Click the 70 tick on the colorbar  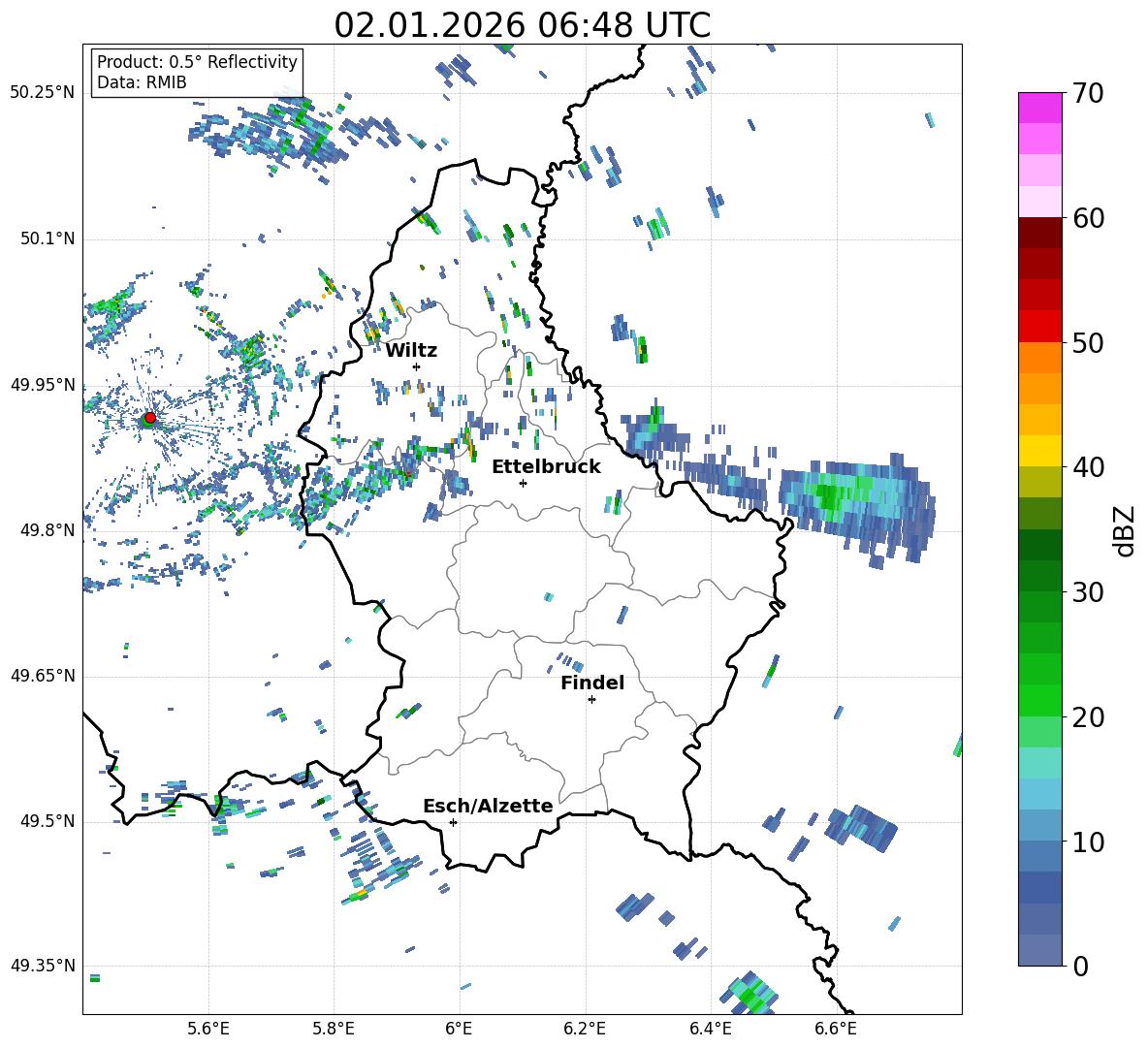click(x=1088, y=94)
